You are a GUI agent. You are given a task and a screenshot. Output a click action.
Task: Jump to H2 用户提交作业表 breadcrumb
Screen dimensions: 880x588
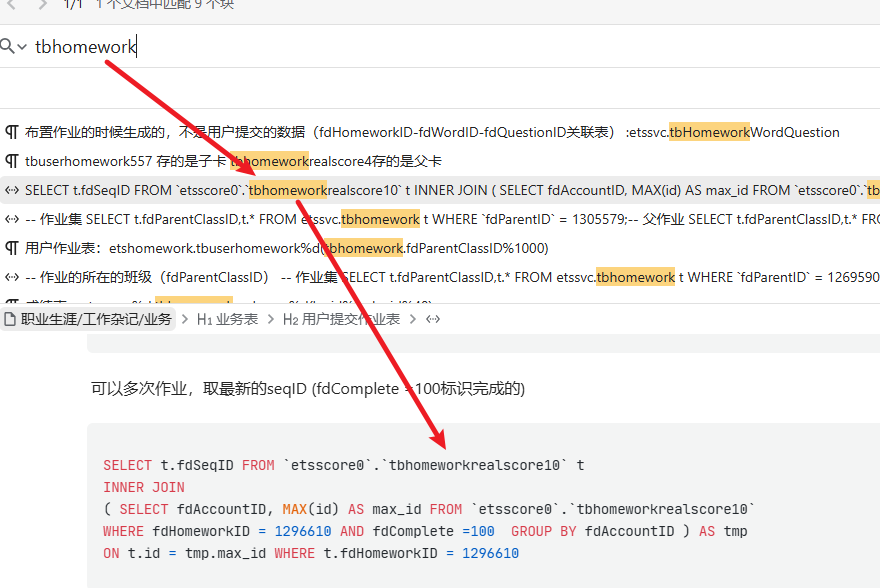pos(341,319)
